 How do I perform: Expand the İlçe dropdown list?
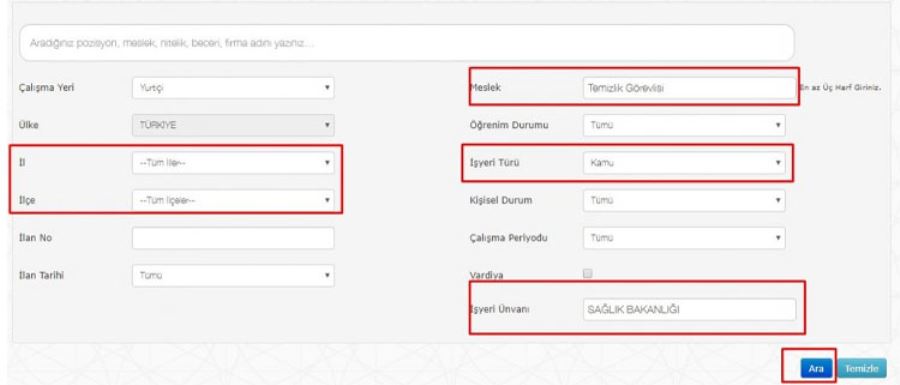pos(233,200)
